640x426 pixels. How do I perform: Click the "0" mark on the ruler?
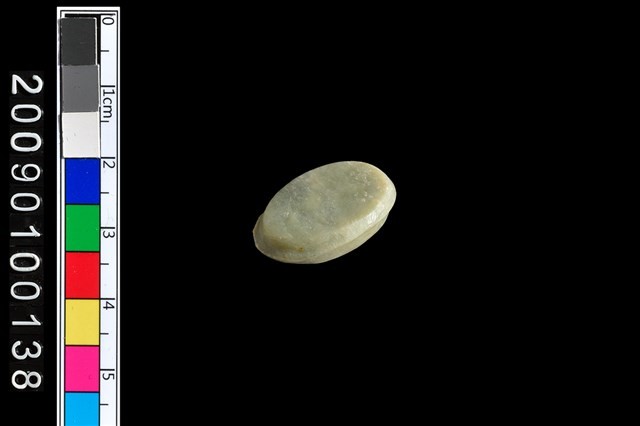point(108,21)
